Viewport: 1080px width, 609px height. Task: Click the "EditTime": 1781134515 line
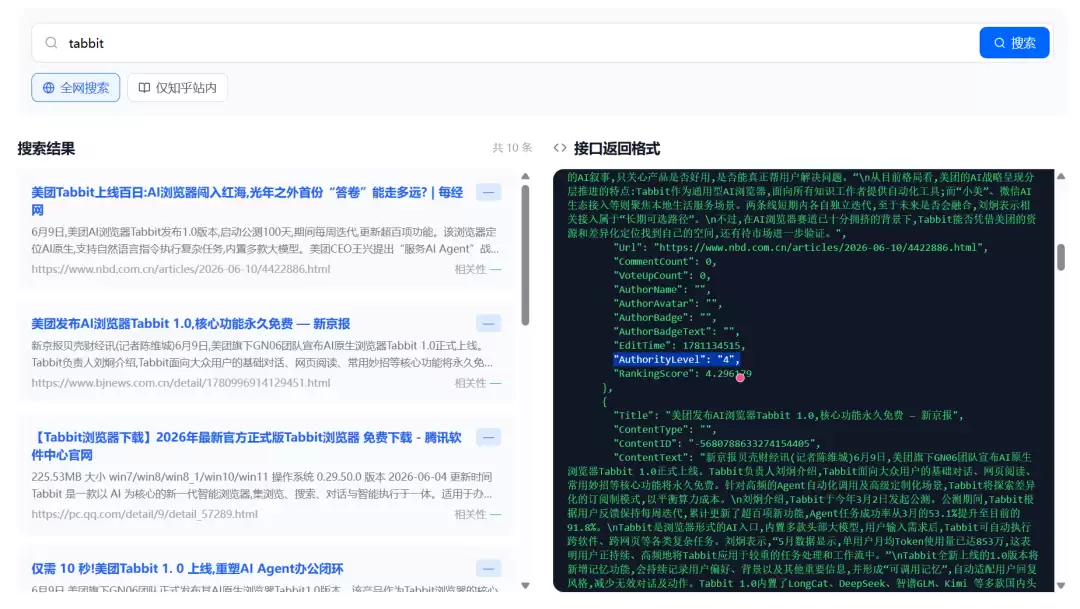(x=679, y=345)
